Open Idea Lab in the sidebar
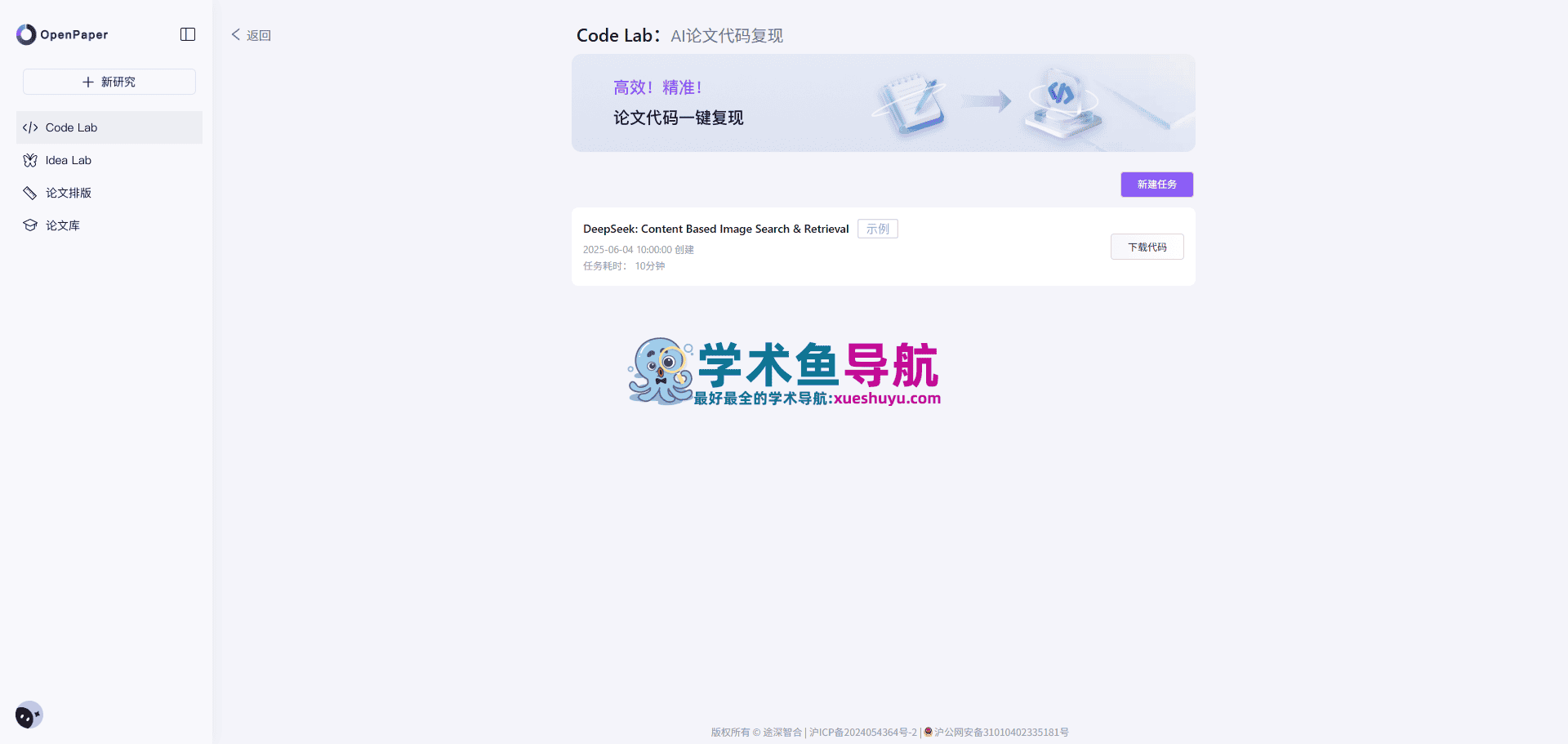The width and height of the screenshot is (1568, 744). (109, 160)
